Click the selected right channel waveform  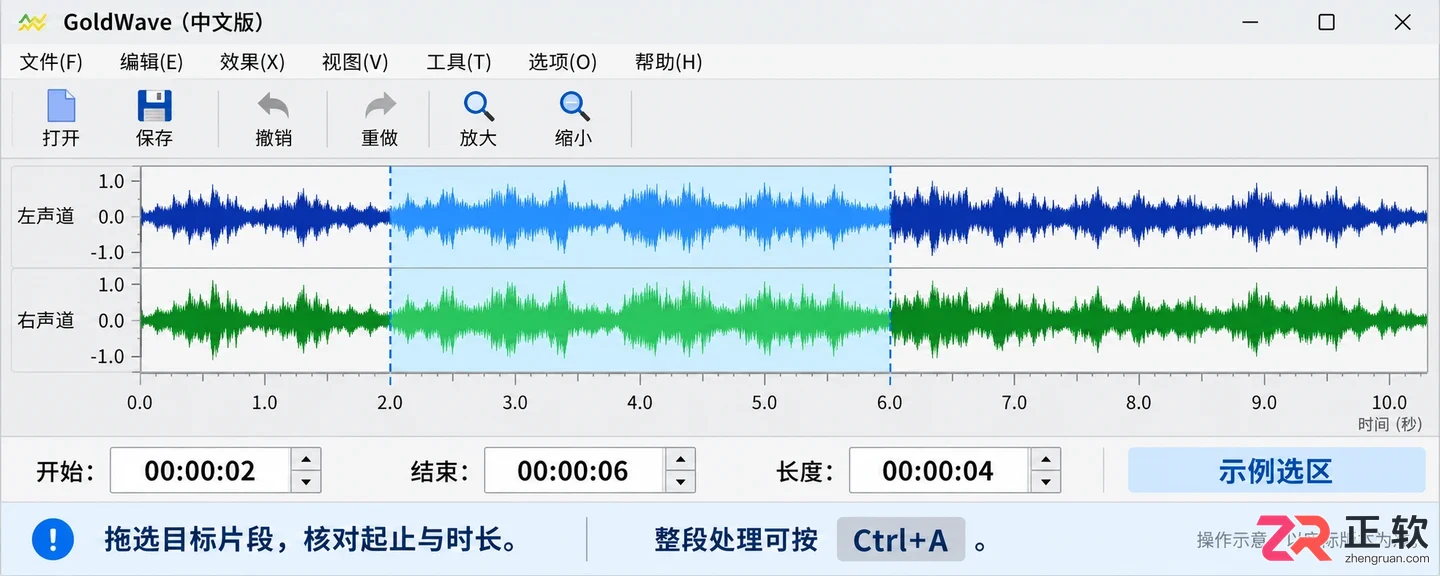(x=640, y=320)
